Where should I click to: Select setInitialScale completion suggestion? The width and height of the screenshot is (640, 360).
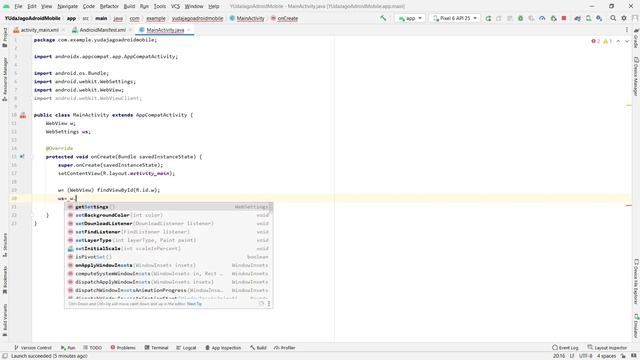pos(169,249)
